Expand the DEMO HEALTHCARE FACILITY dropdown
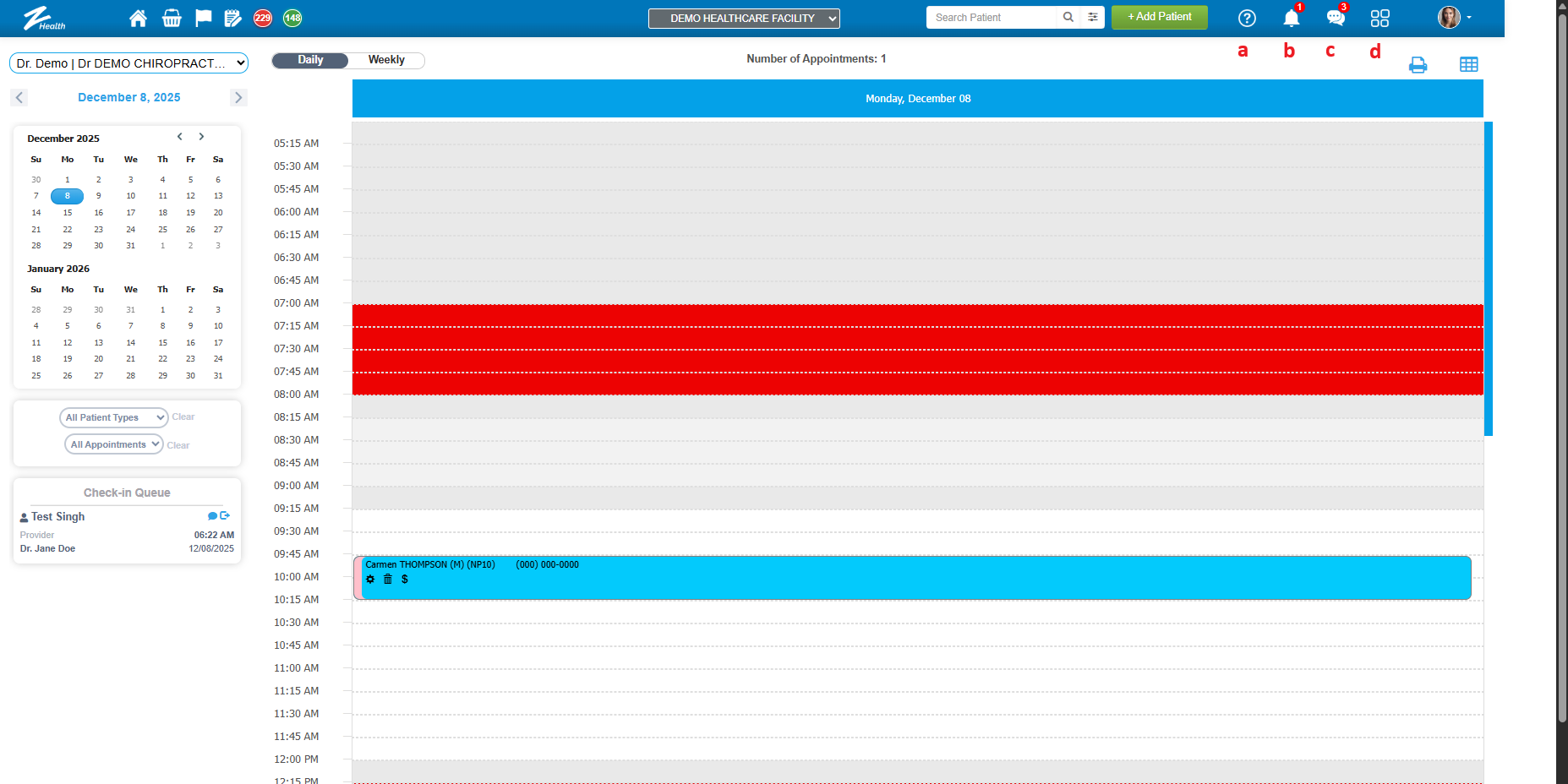1568x784 pixels. click(x=744, y=19)
